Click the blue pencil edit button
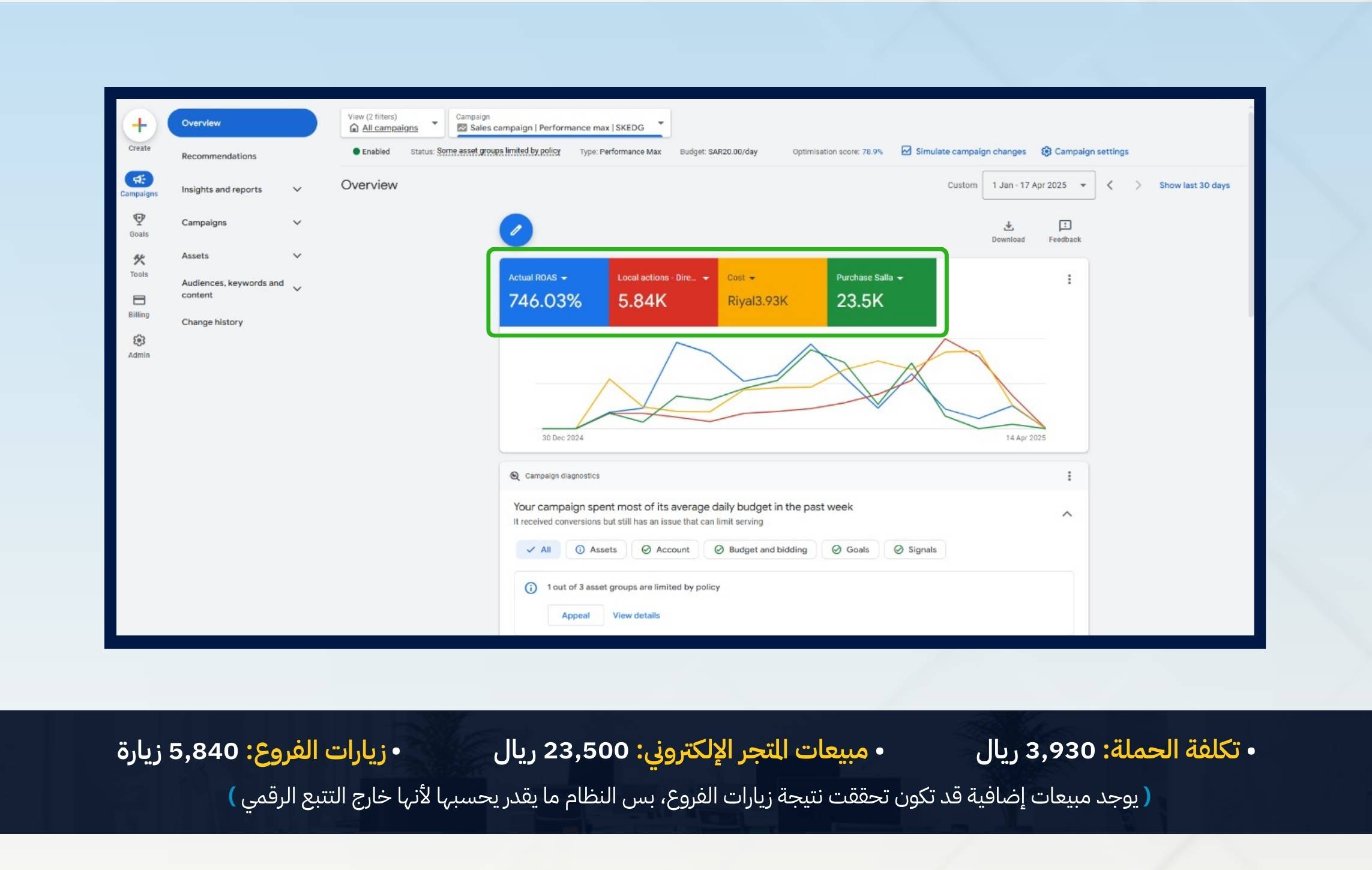This screenshot has height=870, width=1372. 516,230
